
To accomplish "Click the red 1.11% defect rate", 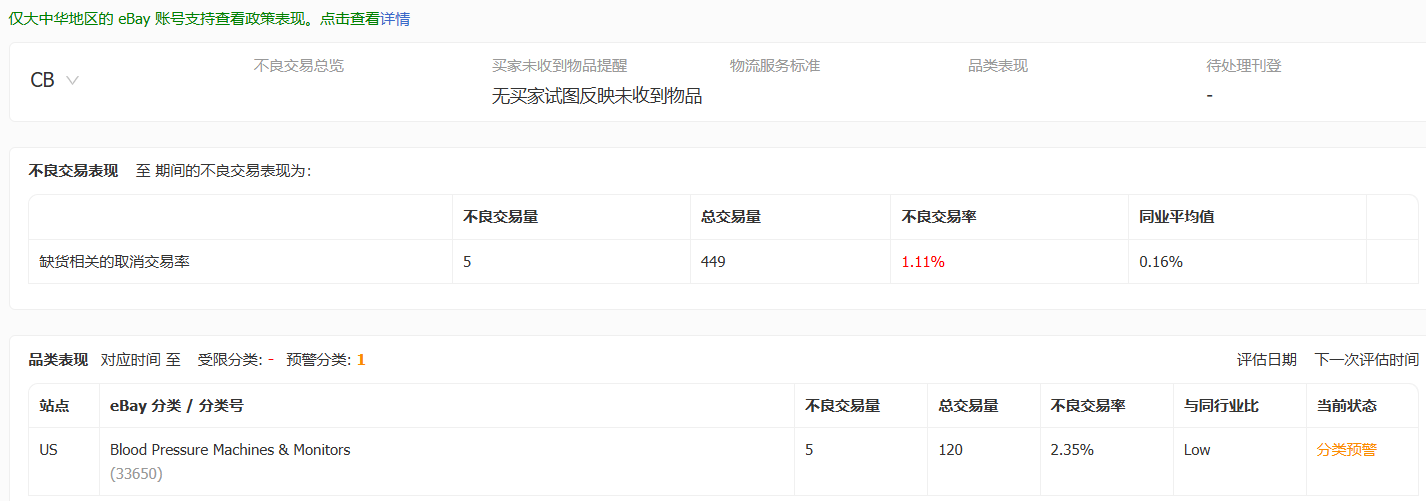I will [922, 262].
